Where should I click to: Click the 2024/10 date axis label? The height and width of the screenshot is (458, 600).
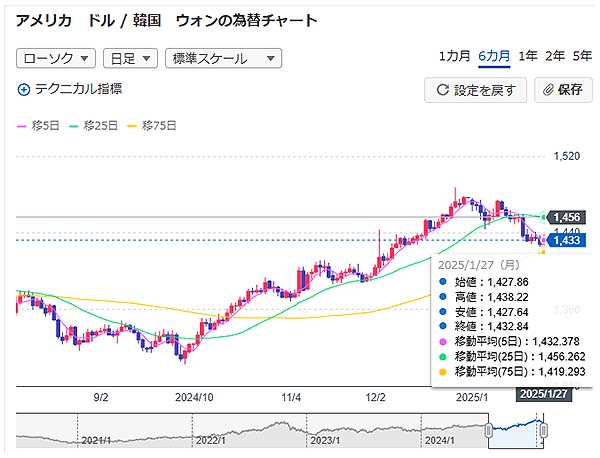coord(194,398)
